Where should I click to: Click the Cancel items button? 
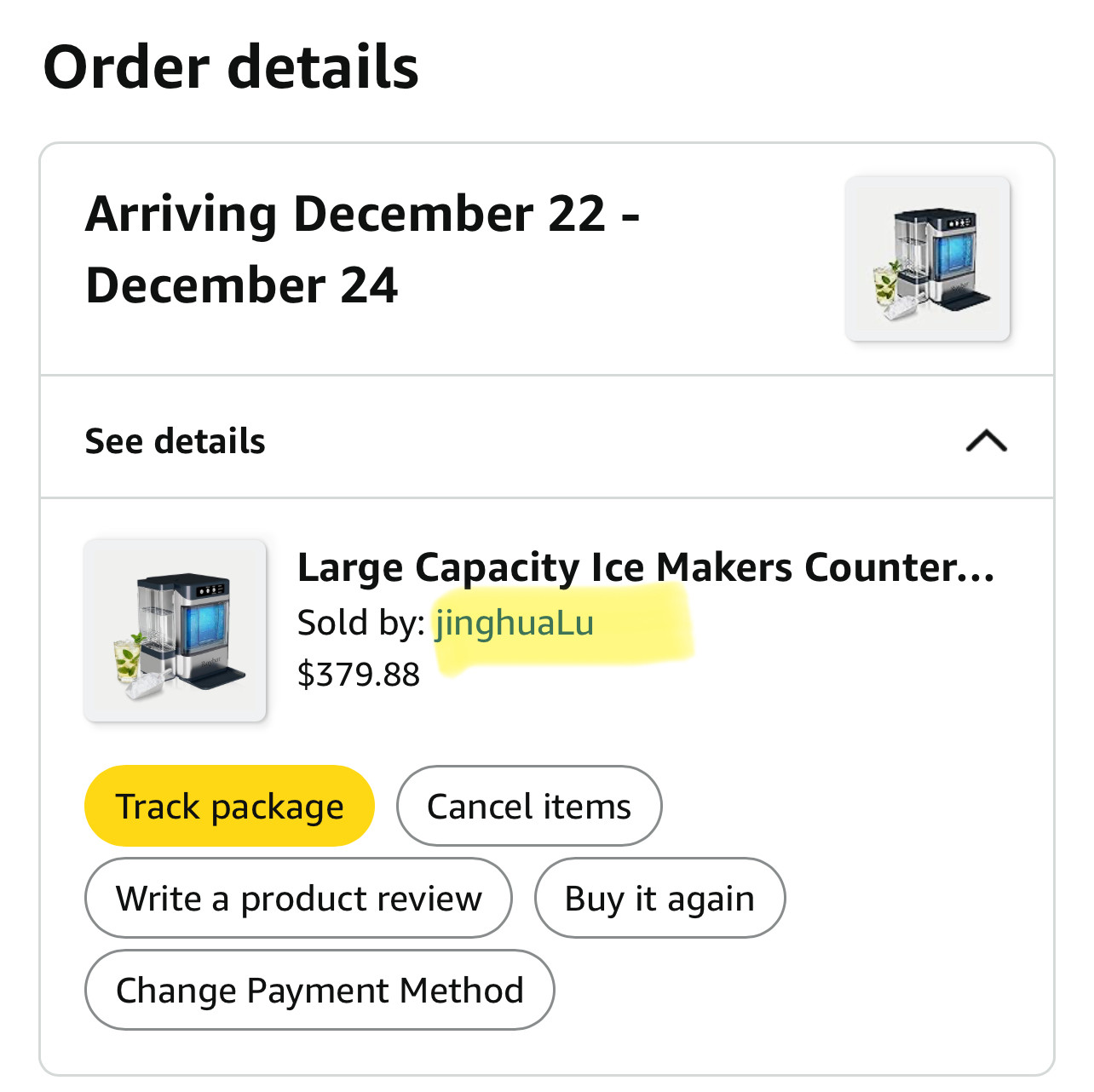coord(528,806)
